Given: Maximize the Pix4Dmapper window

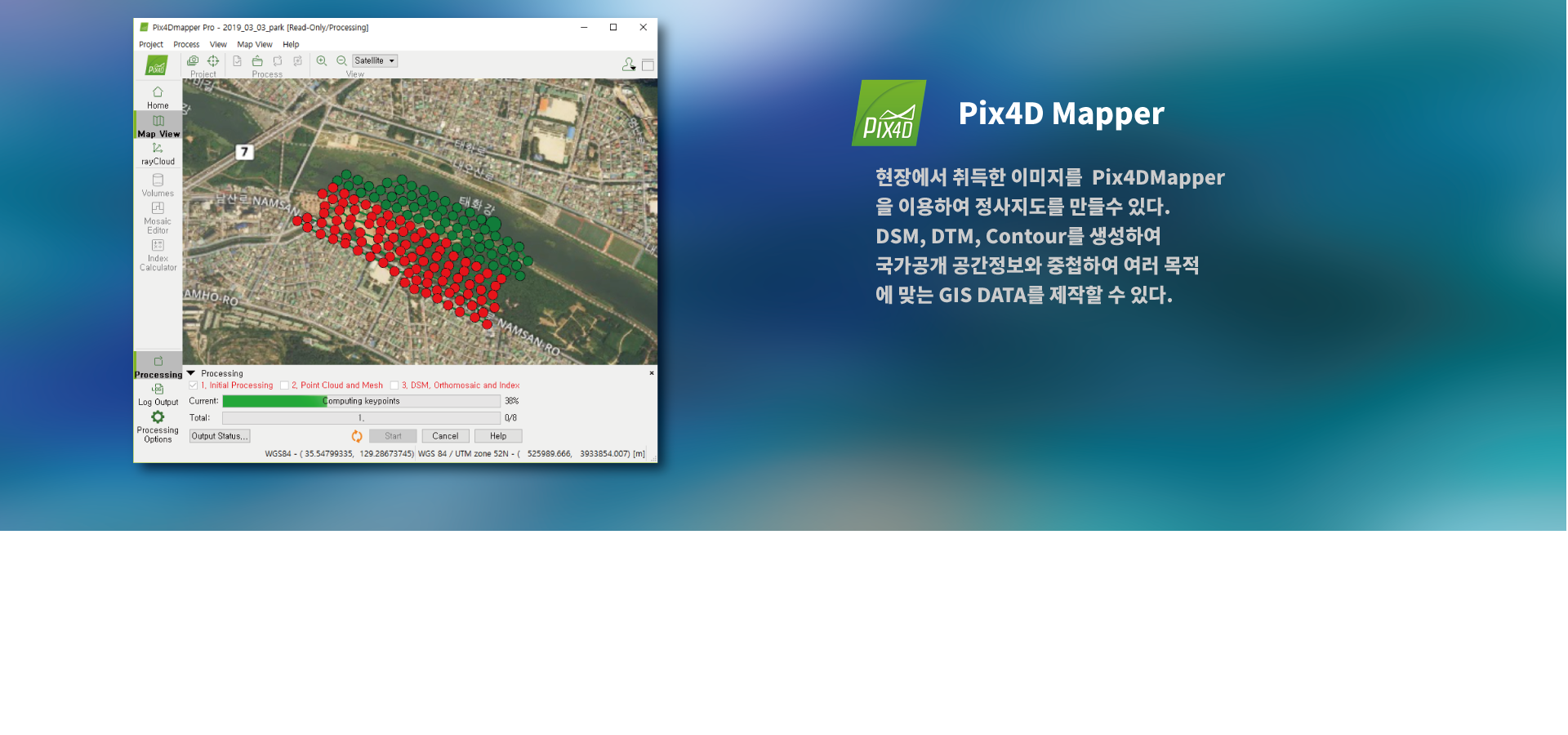Looking at the screenshot, I should click(x=613, y=27).
